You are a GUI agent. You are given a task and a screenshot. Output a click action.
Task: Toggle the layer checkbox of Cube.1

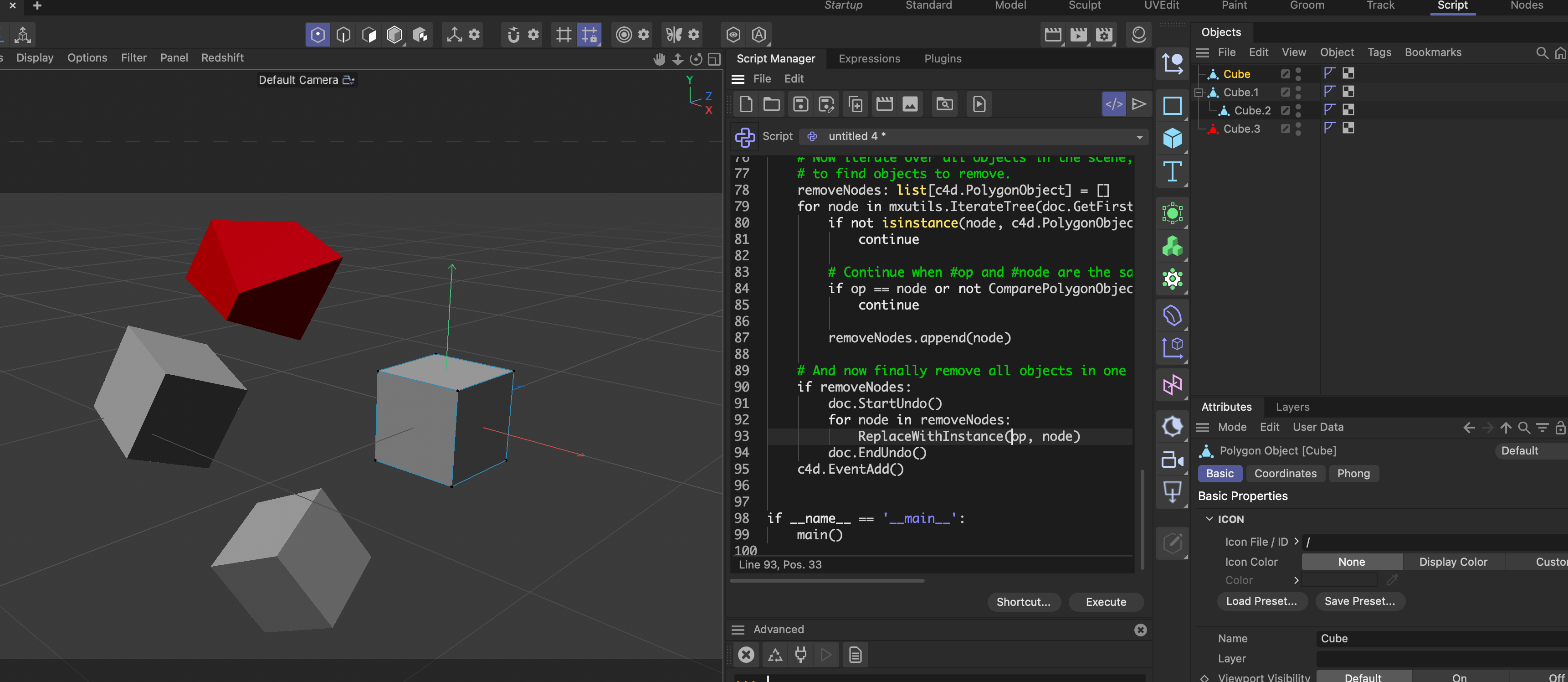pos(1285,93)
